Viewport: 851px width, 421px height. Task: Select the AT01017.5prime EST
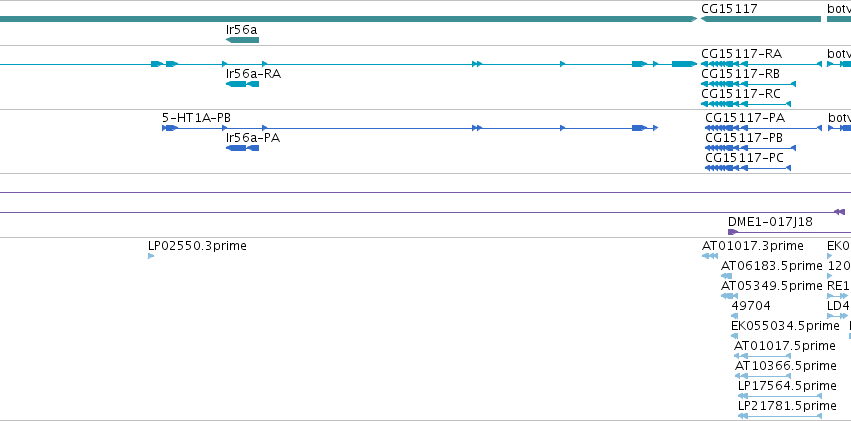[x=763, y=356]
